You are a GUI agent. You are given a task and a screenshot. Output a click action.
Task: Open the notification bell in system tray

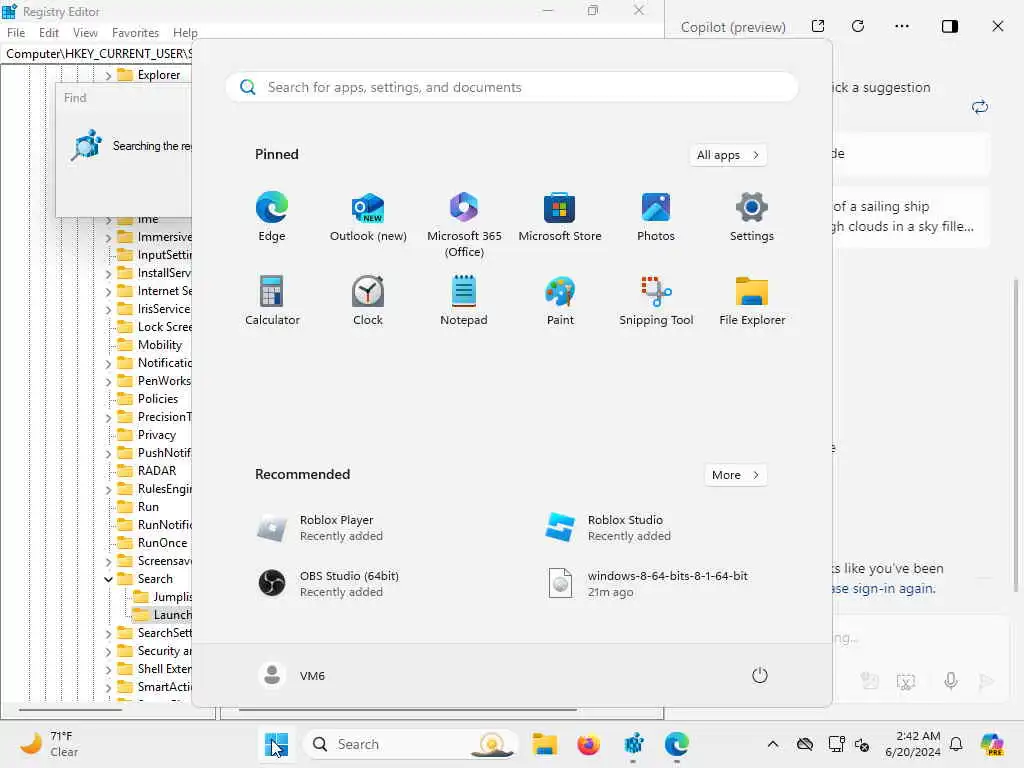point(956,744)
